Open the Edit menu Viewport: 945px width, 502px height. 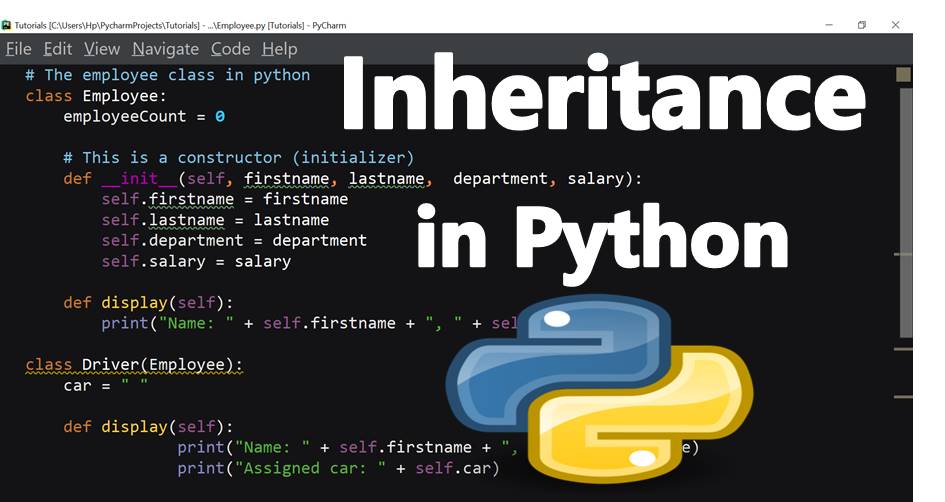click(57, 49)
